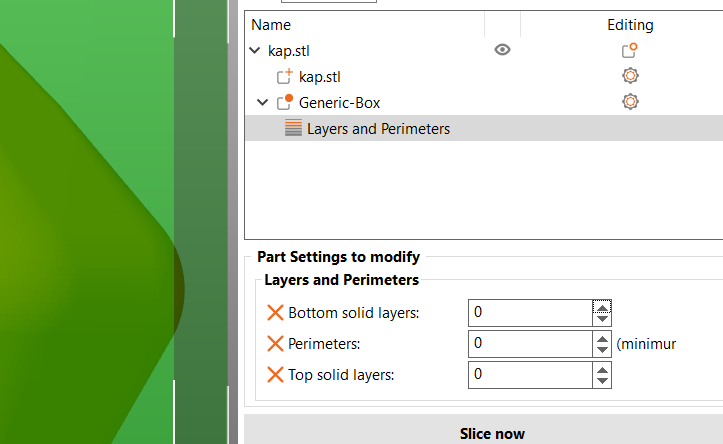Click the Top solid layers label
The image size is (723, 444).
point(341,374)
